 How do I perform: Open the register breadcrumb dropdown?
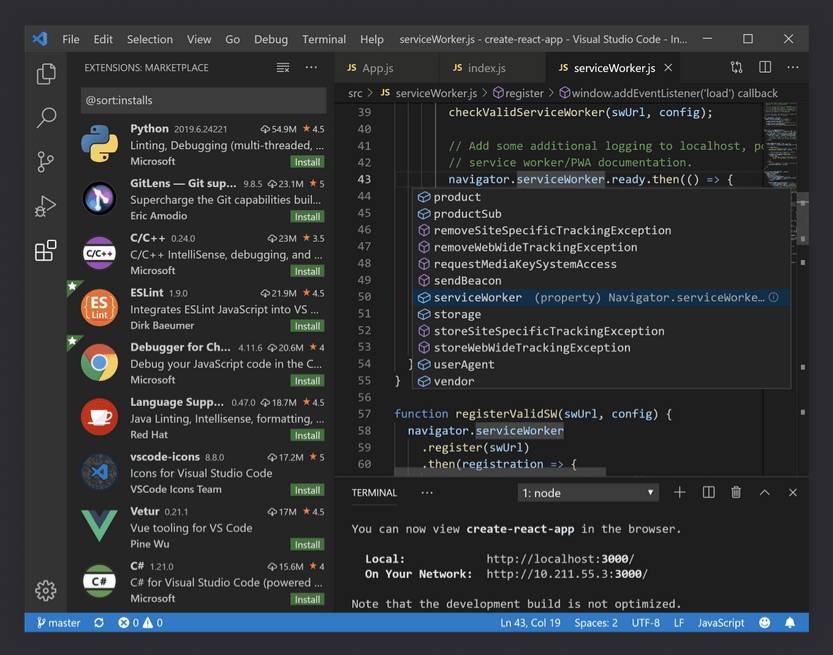(x=520, y=92)
